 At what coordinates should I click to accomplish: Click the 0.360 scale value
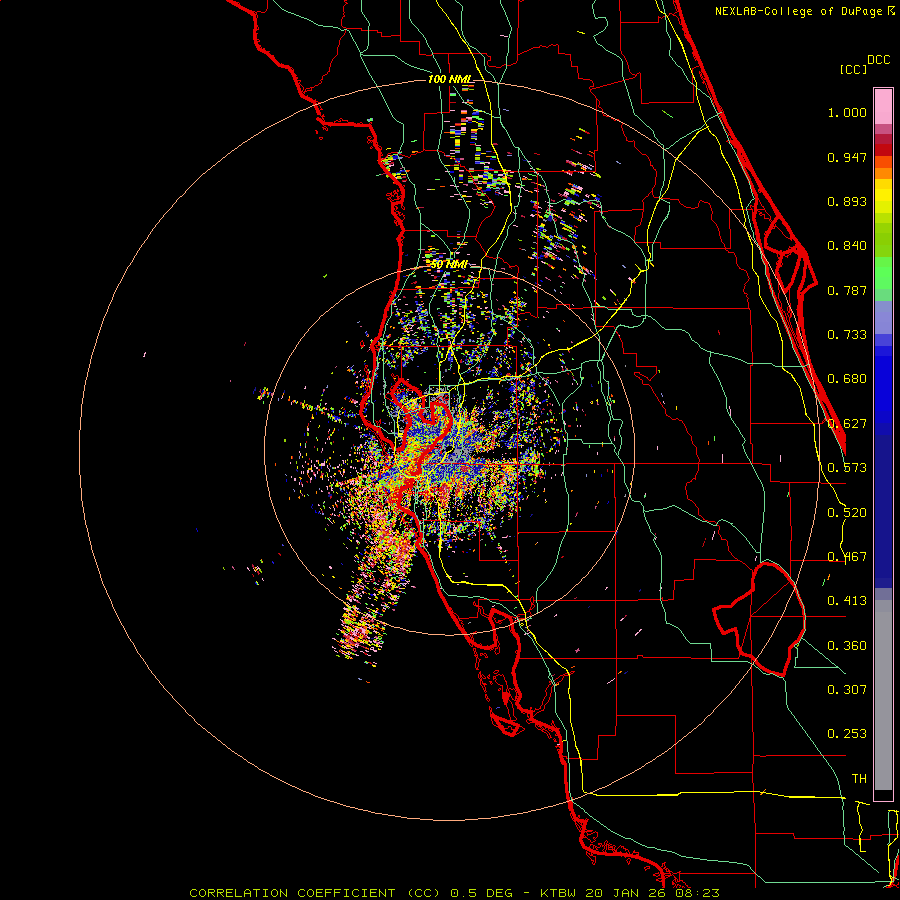pyautogui.click(x=847, y=646)
